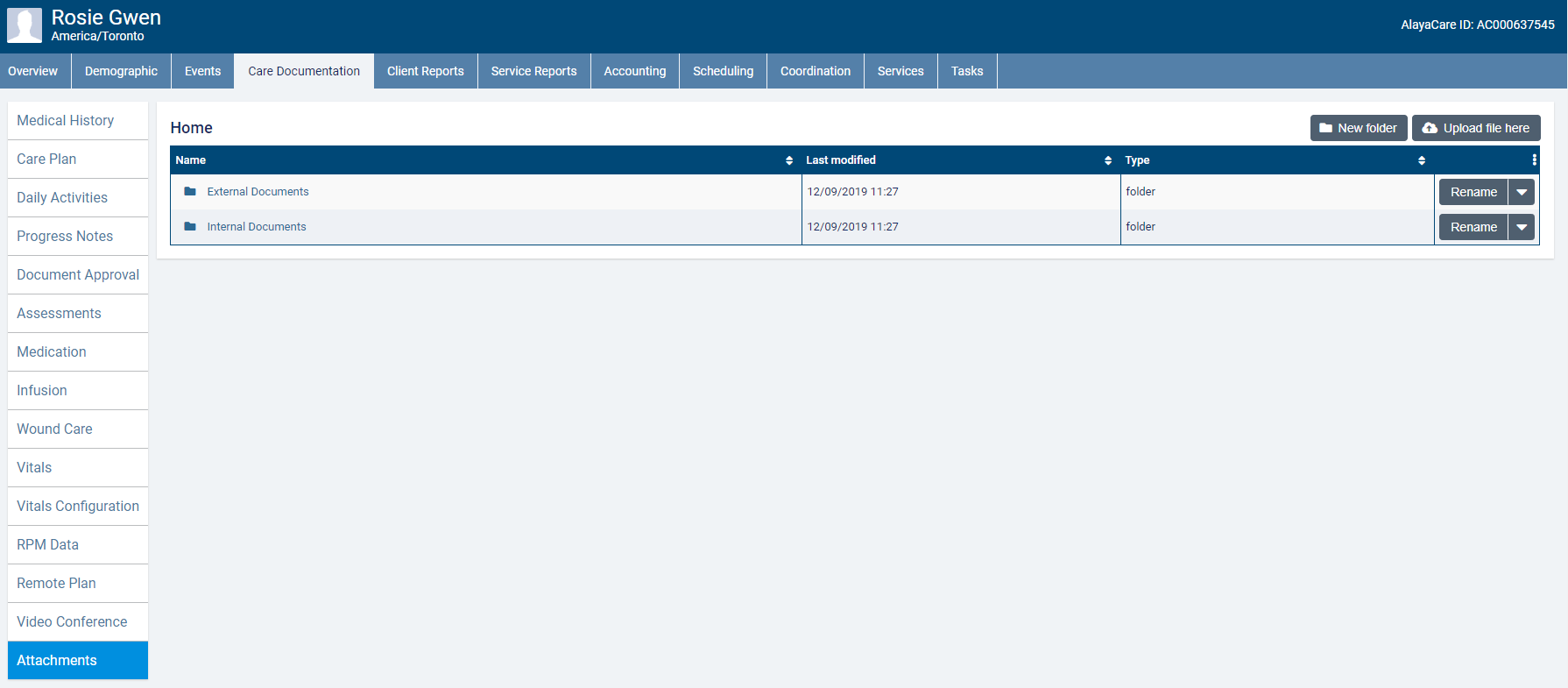The image size is (1568, 688).
Task: Click the client profile avatar icon
Action: coord(25,25)
